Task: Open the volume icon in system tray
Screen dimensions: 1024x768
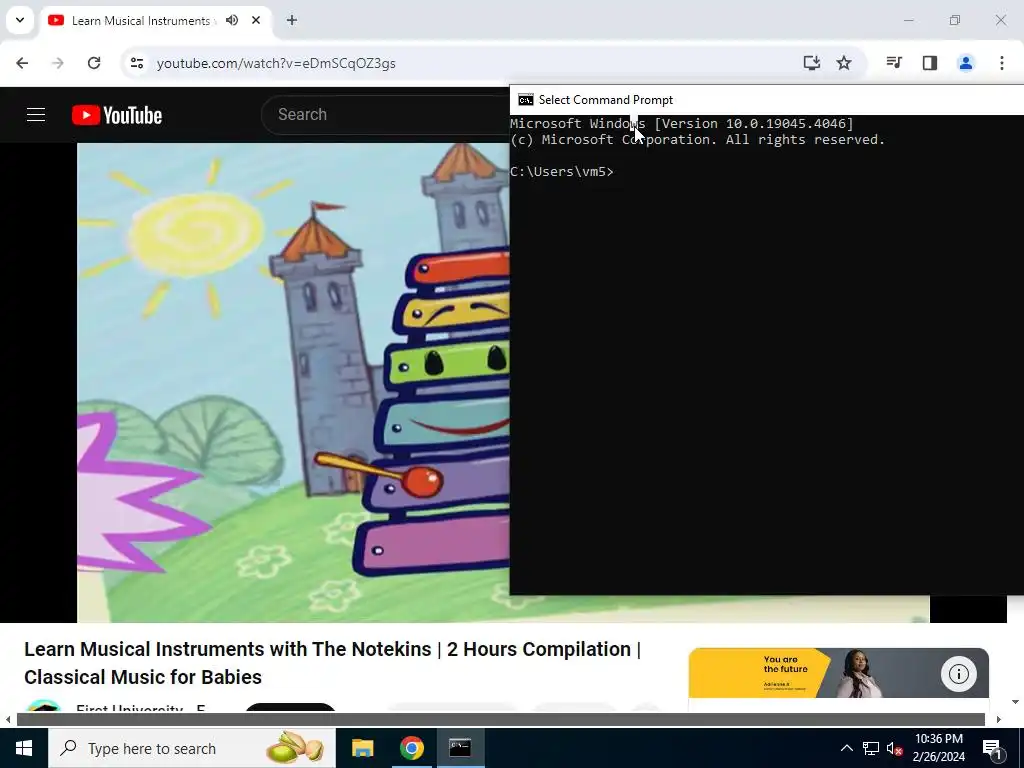Action: 894,749
